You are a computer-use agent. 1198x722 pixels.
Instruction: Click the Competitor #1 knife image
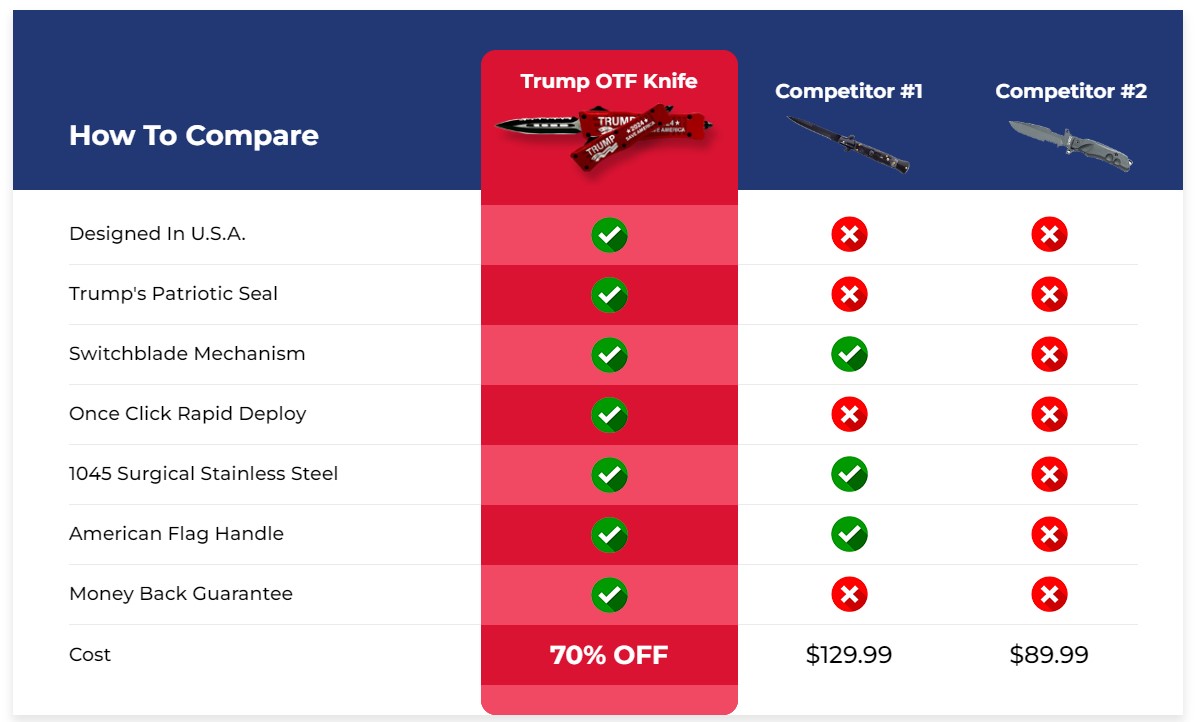click(x=848, y=144)
